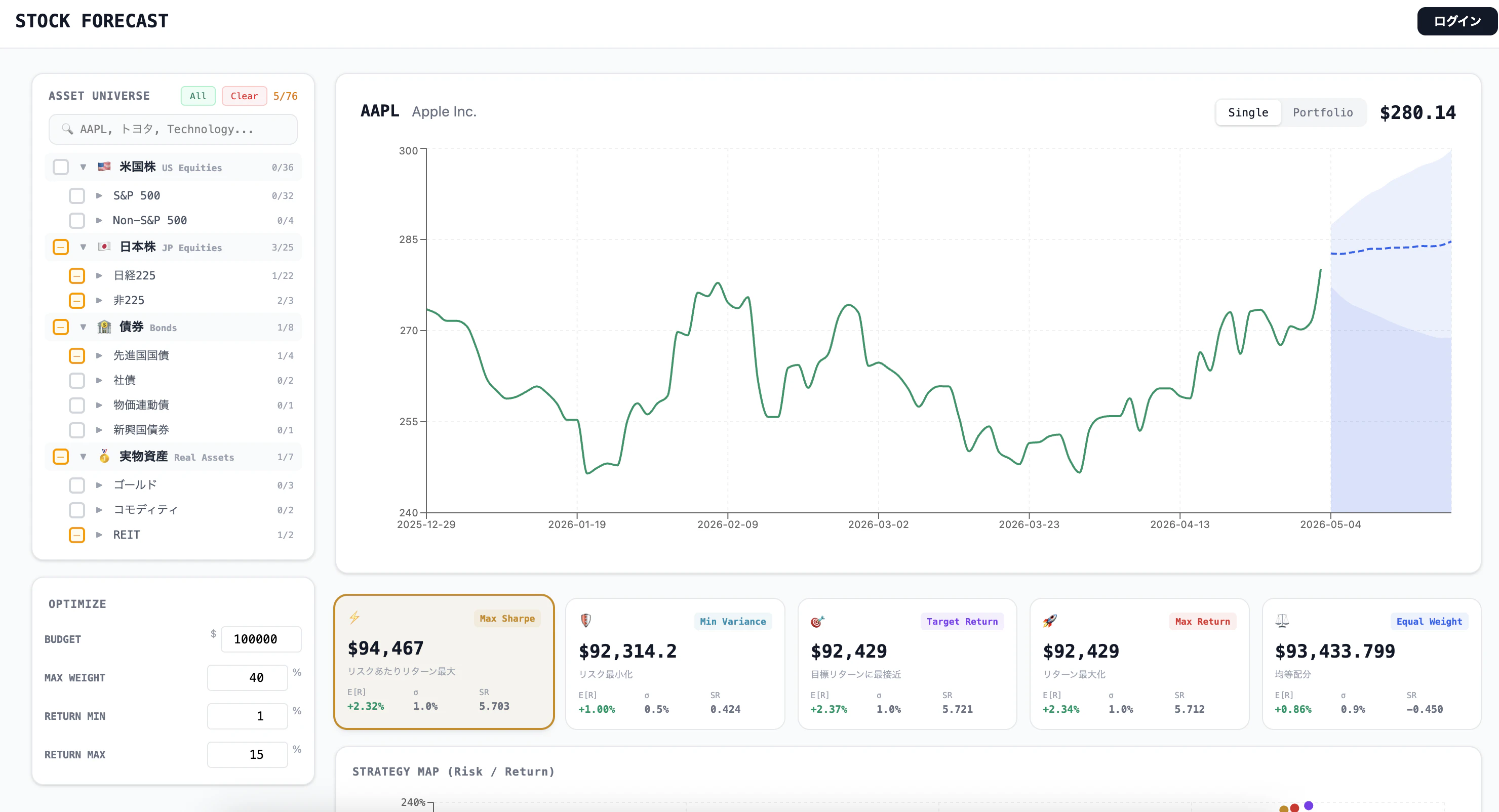Check the コモディティ checkbox

tap(77, 510)
